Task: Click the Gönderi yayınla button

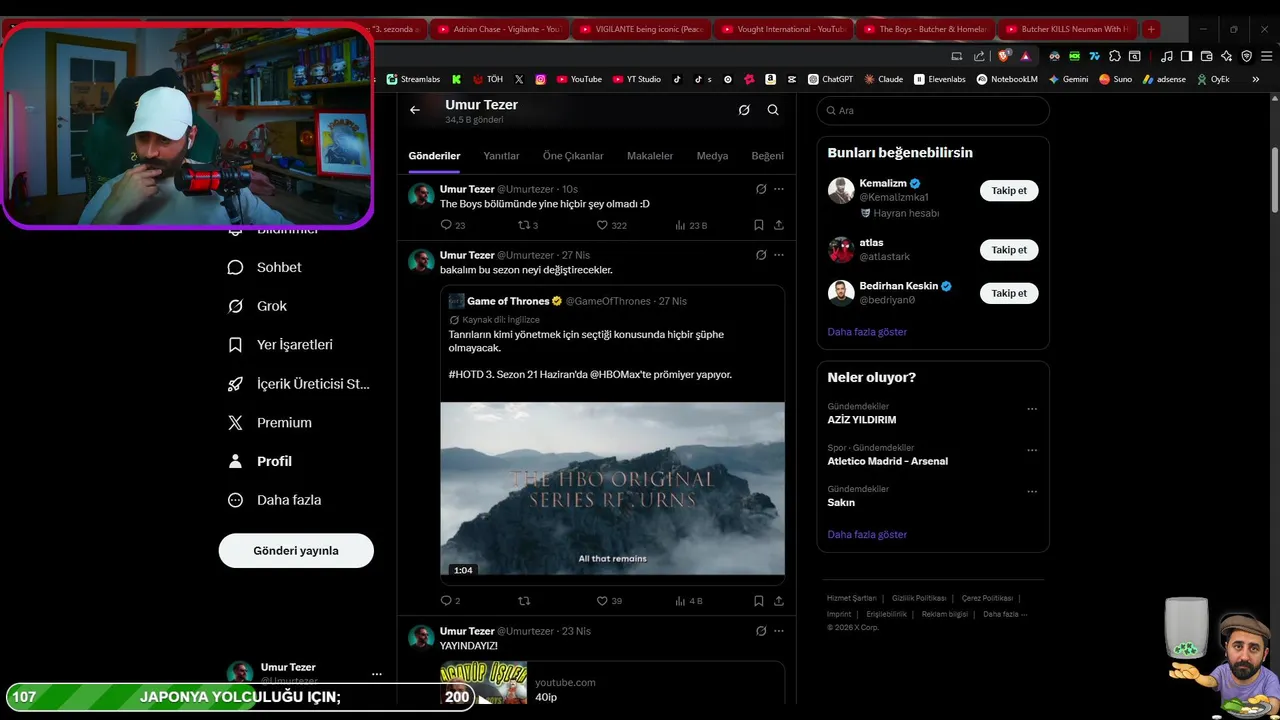Action: coord(296,551)
